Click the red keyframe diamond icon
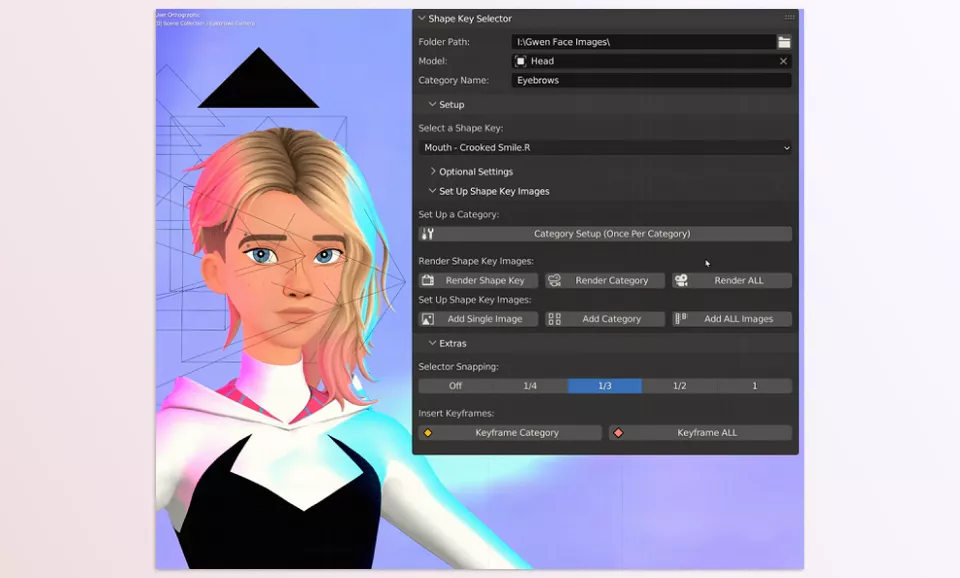Viewport: 960px width, 578px height. (x=618, y=433)
